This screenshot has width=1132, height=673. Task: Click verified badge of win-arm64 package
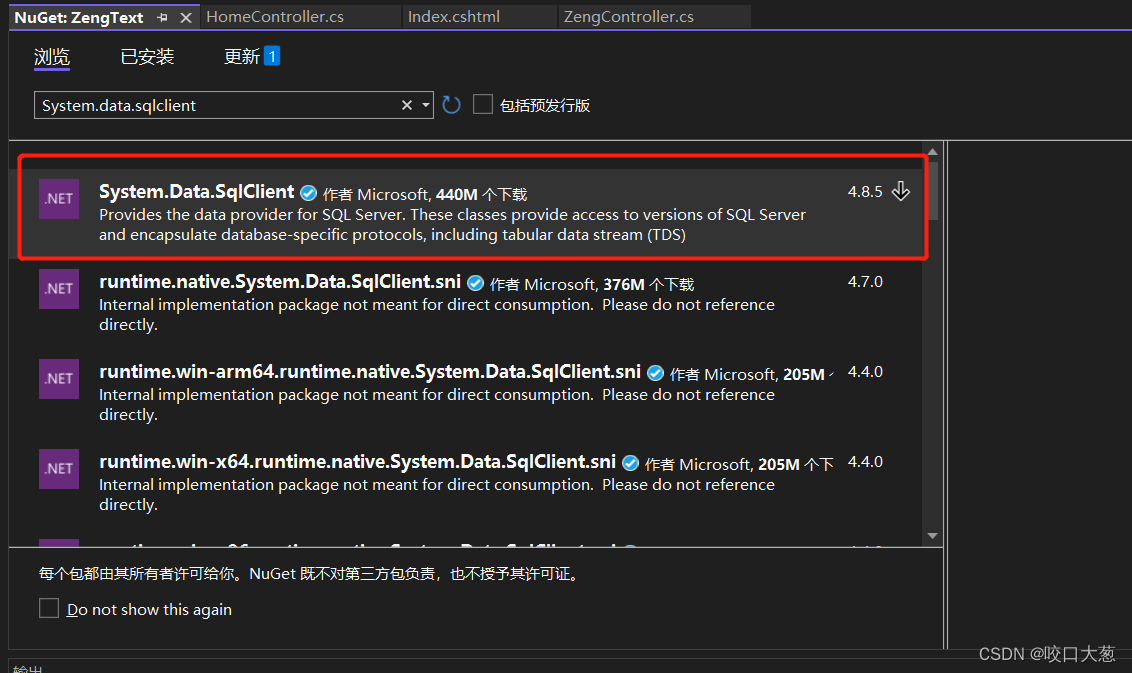656,373
